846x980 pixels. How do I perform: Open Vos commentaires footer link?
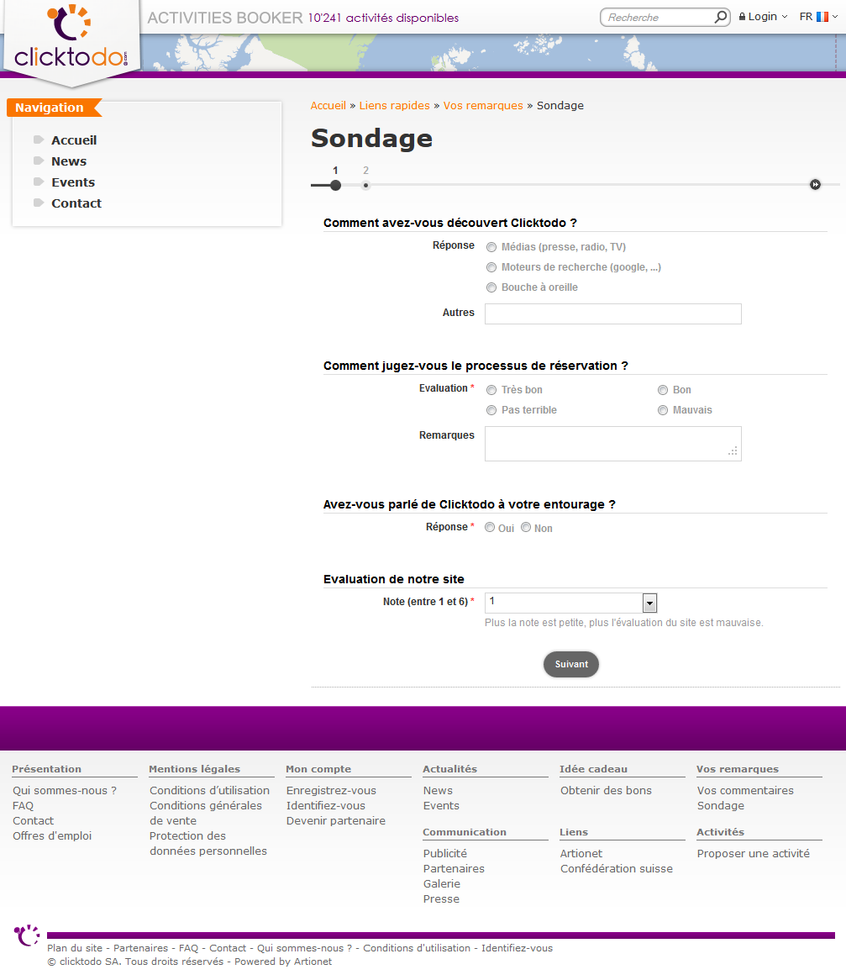pyautogui.click(x=745, y=791)
